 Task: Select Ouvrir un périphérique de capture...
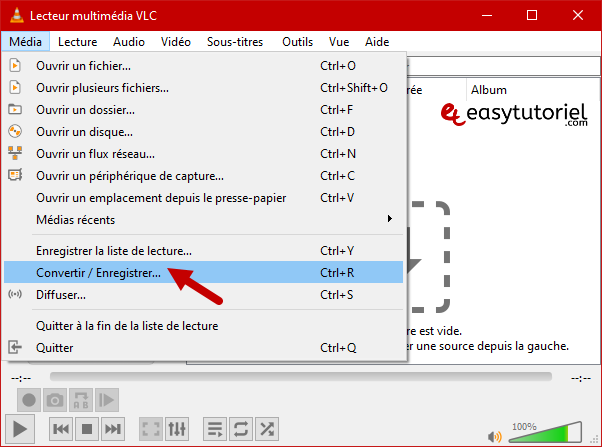(x=203, y=176)
